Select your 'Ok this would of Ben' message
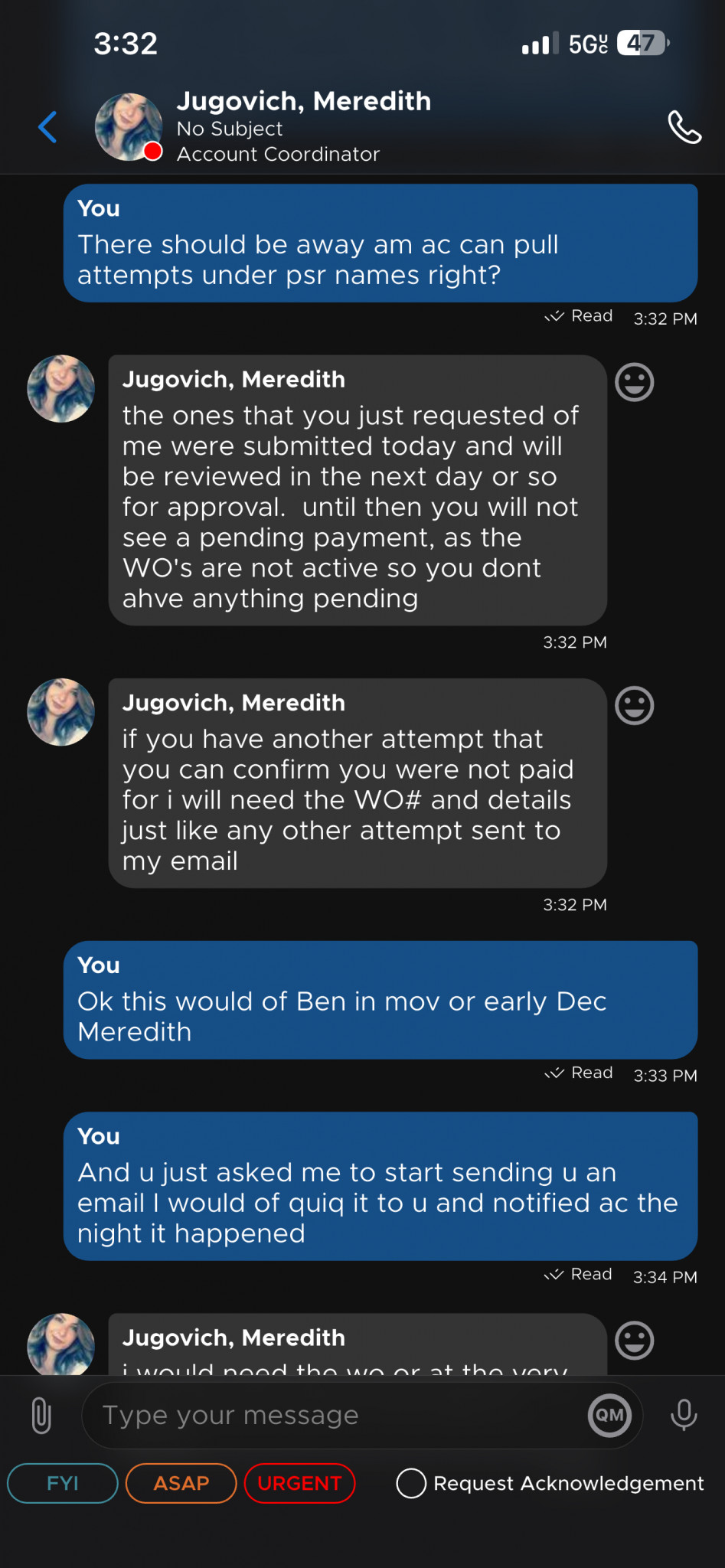 (x=380, y=1000)
